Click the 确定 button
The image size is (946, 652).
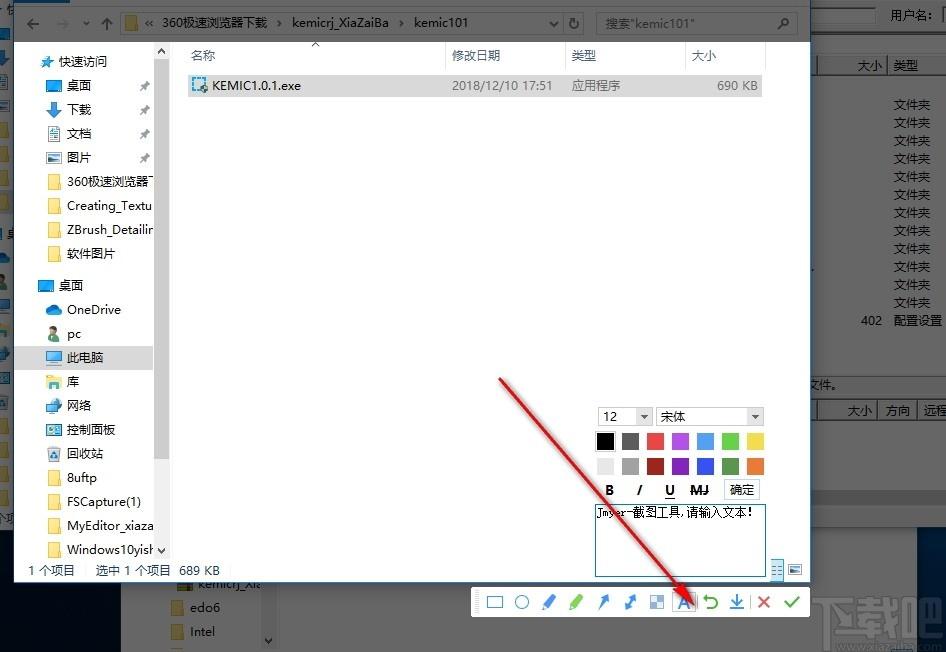(x=741, y=490)
